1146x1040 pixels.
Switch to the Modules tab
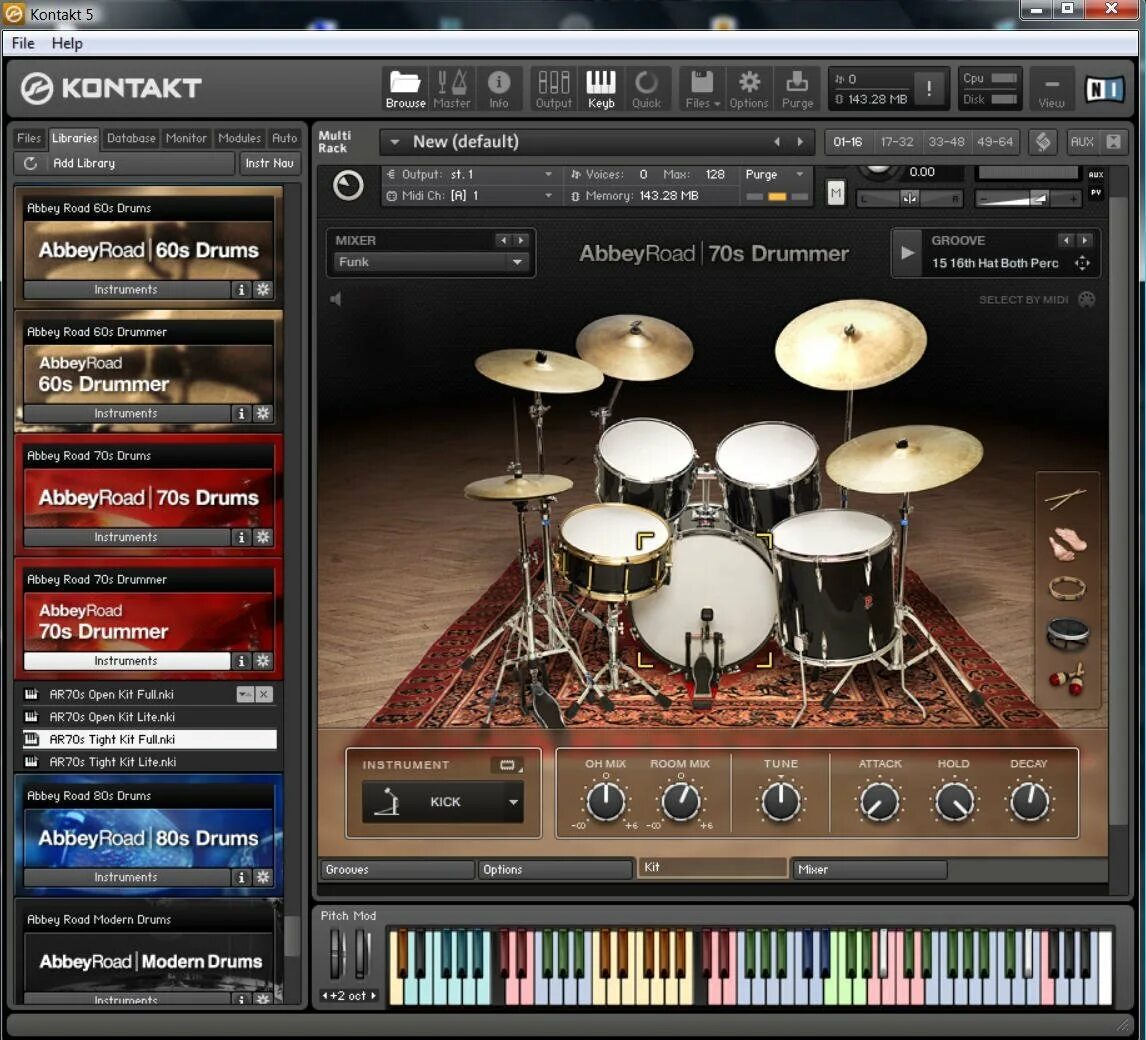pos(239,138)
